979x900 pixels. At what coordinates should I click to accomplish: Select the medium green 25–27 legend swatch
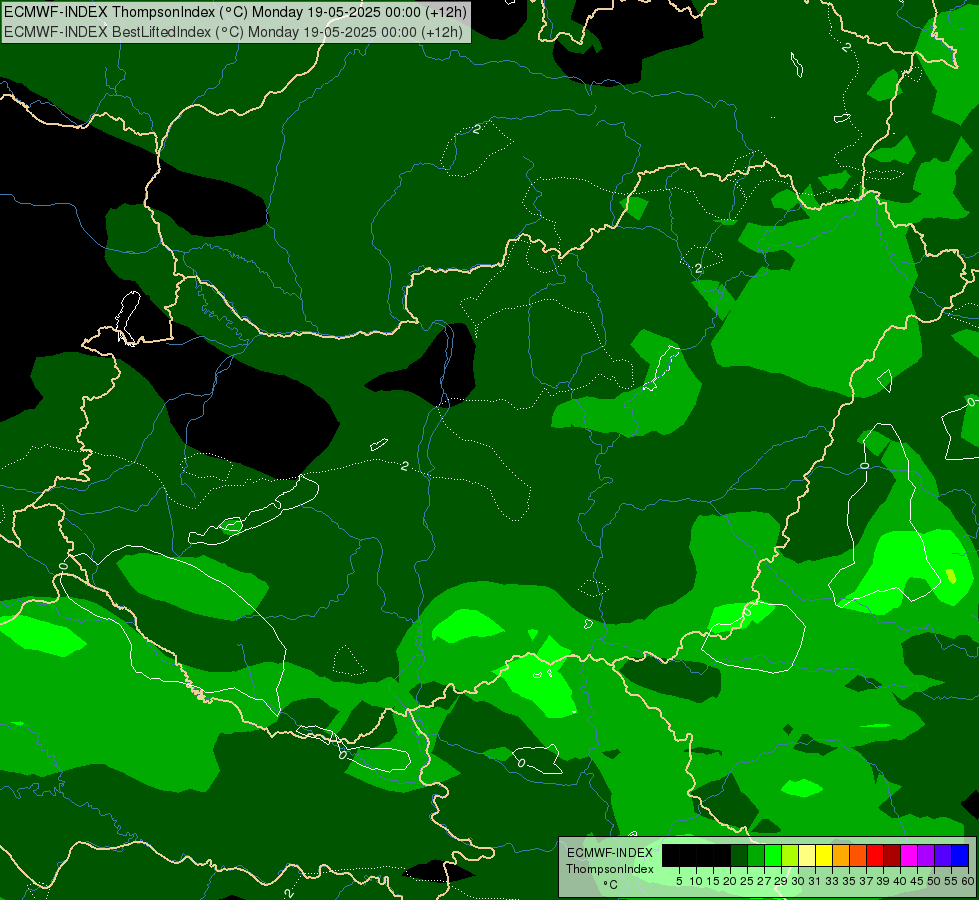tap(756, 855)
